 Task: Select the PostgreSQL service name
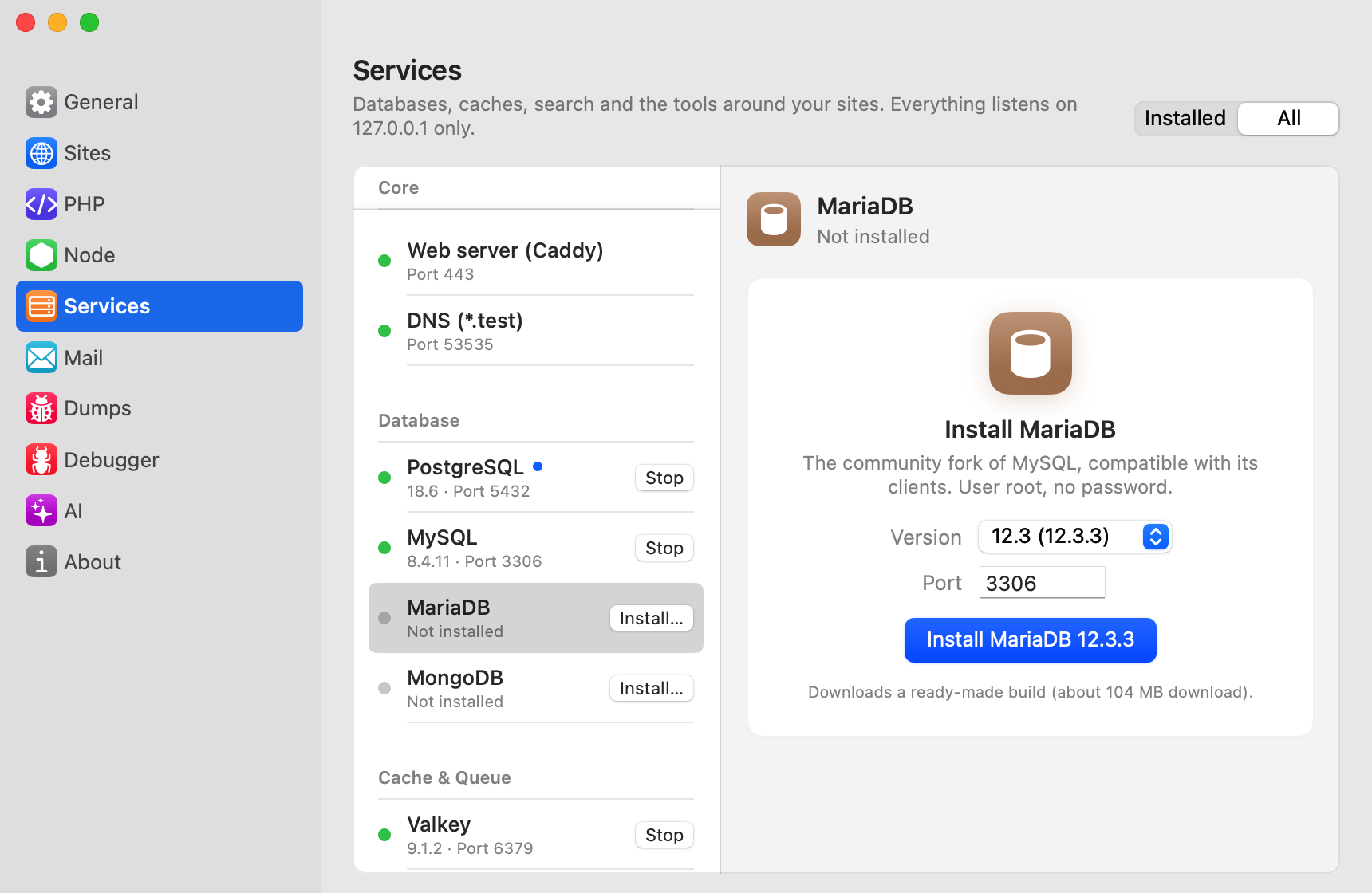[x=466, y=467]
